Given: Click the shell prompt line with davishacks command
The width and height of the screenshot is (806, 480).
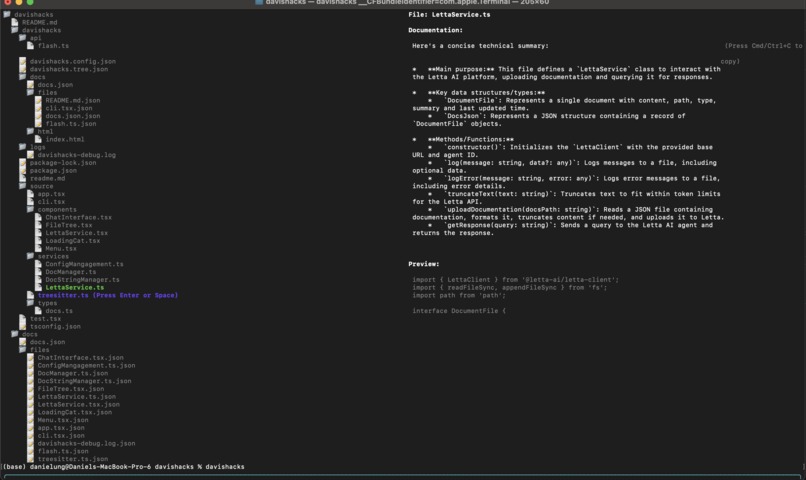Looking at the screenshot, I should point(124,467).
